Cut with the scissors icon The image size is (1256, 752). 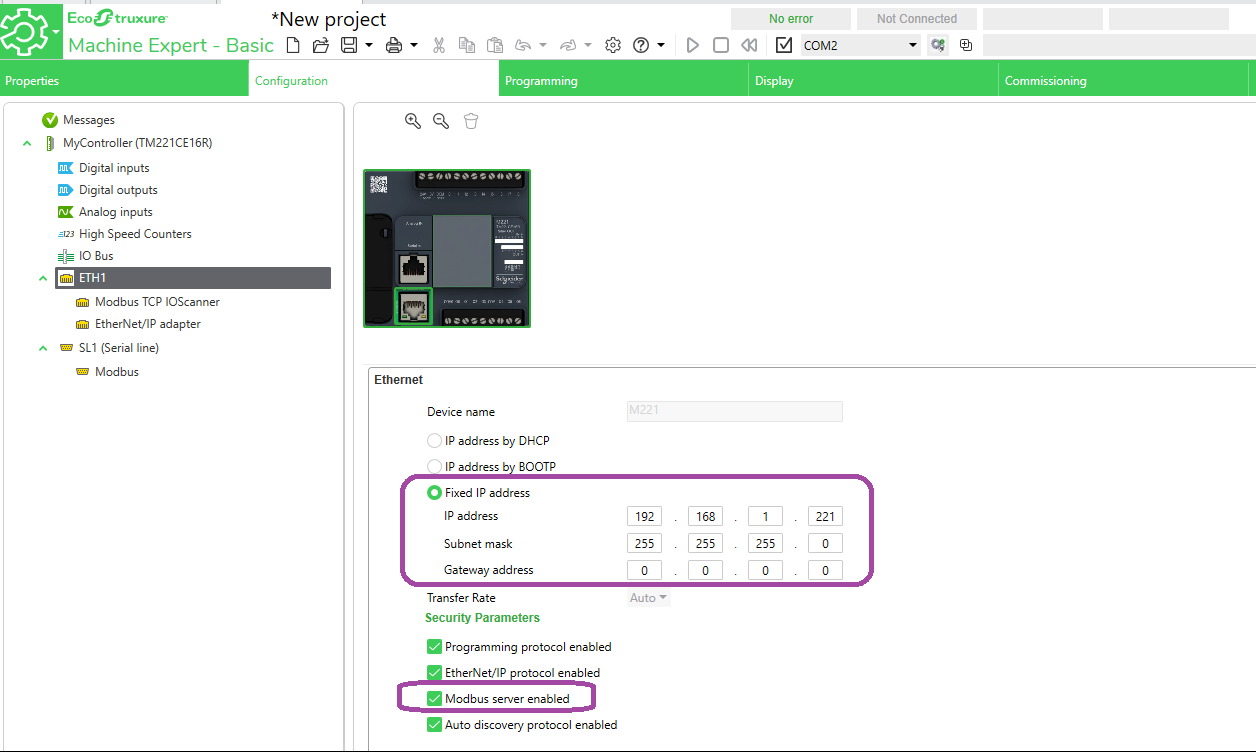pos(438,45)
